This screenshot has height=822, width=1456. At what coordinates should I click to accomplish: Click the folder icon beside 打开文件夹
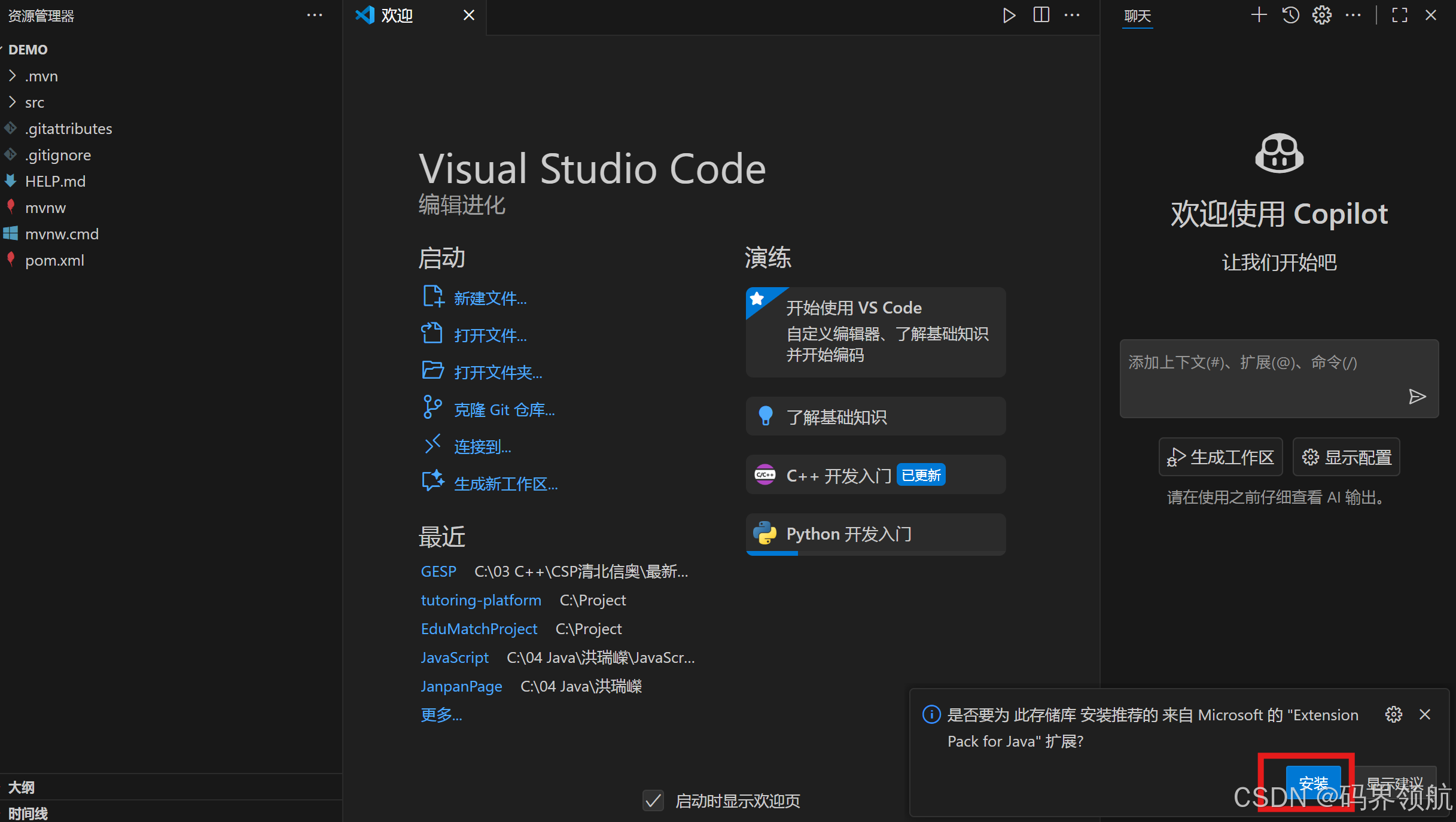432,370
